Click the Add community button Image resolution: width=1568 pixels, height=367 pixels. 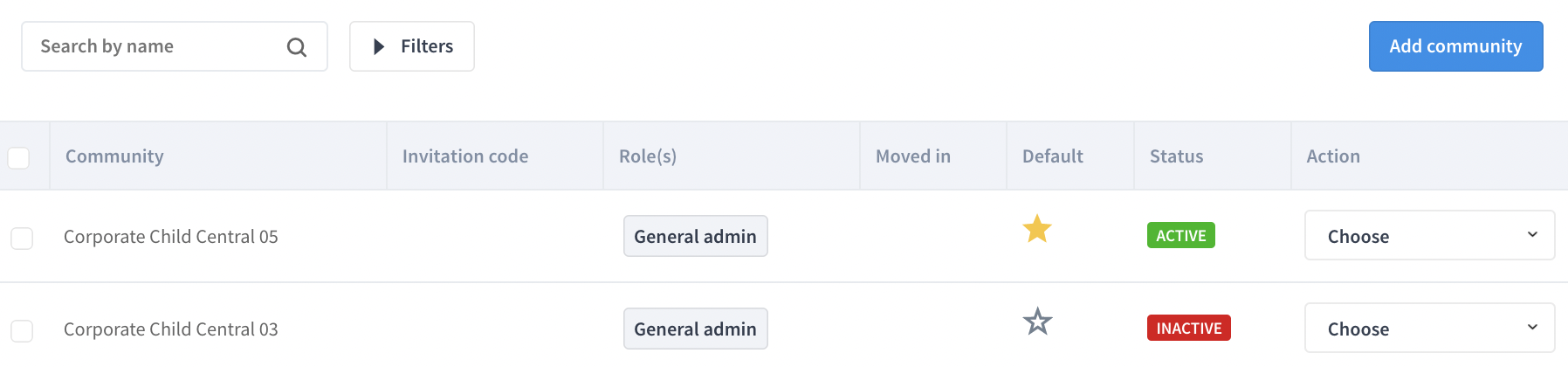tap(1455, 46)
